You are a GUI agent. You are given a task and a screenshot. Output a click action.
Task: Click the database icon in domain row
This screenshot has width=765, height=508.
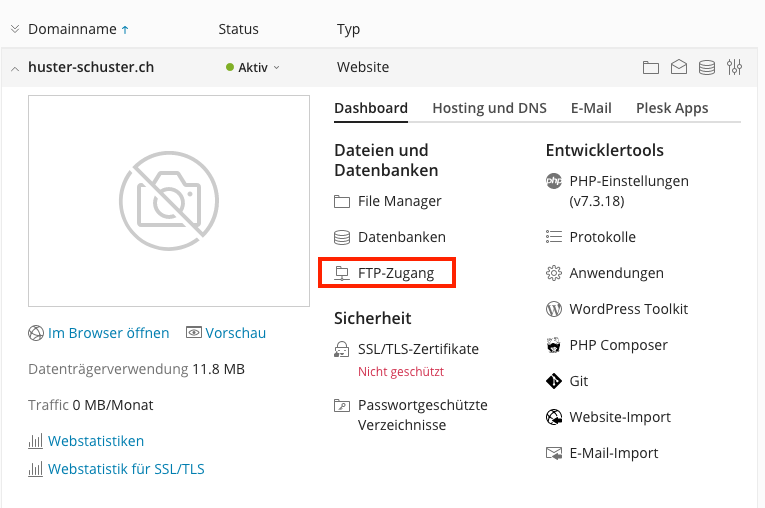coord(707,68)
